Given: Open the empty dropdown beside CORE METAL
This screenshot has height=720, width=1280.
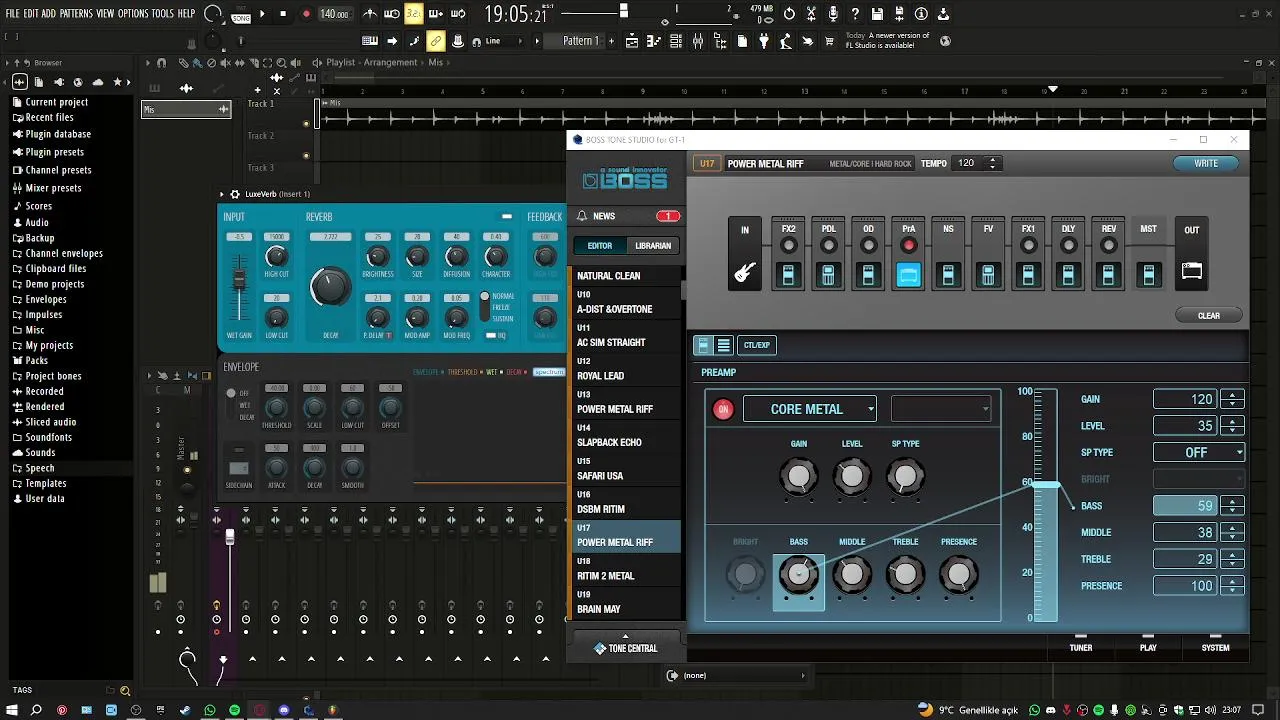Looking at the screenshot, I should 940,409.
